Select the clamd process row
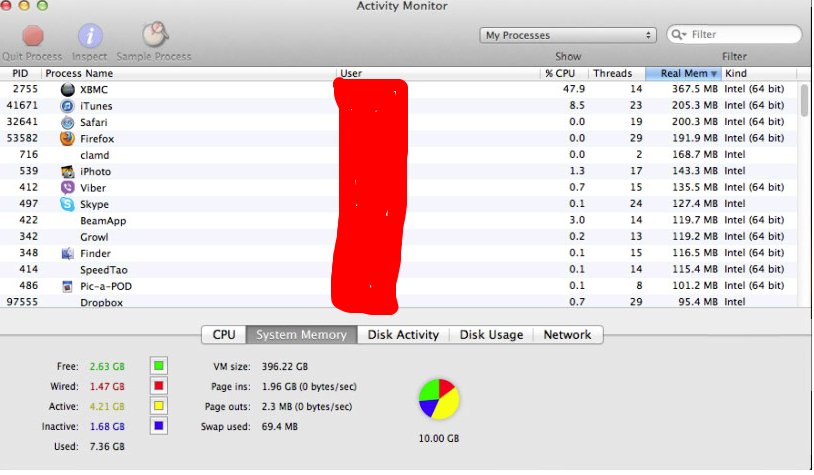Screen dimensions: 814x475 click(399, 155)
